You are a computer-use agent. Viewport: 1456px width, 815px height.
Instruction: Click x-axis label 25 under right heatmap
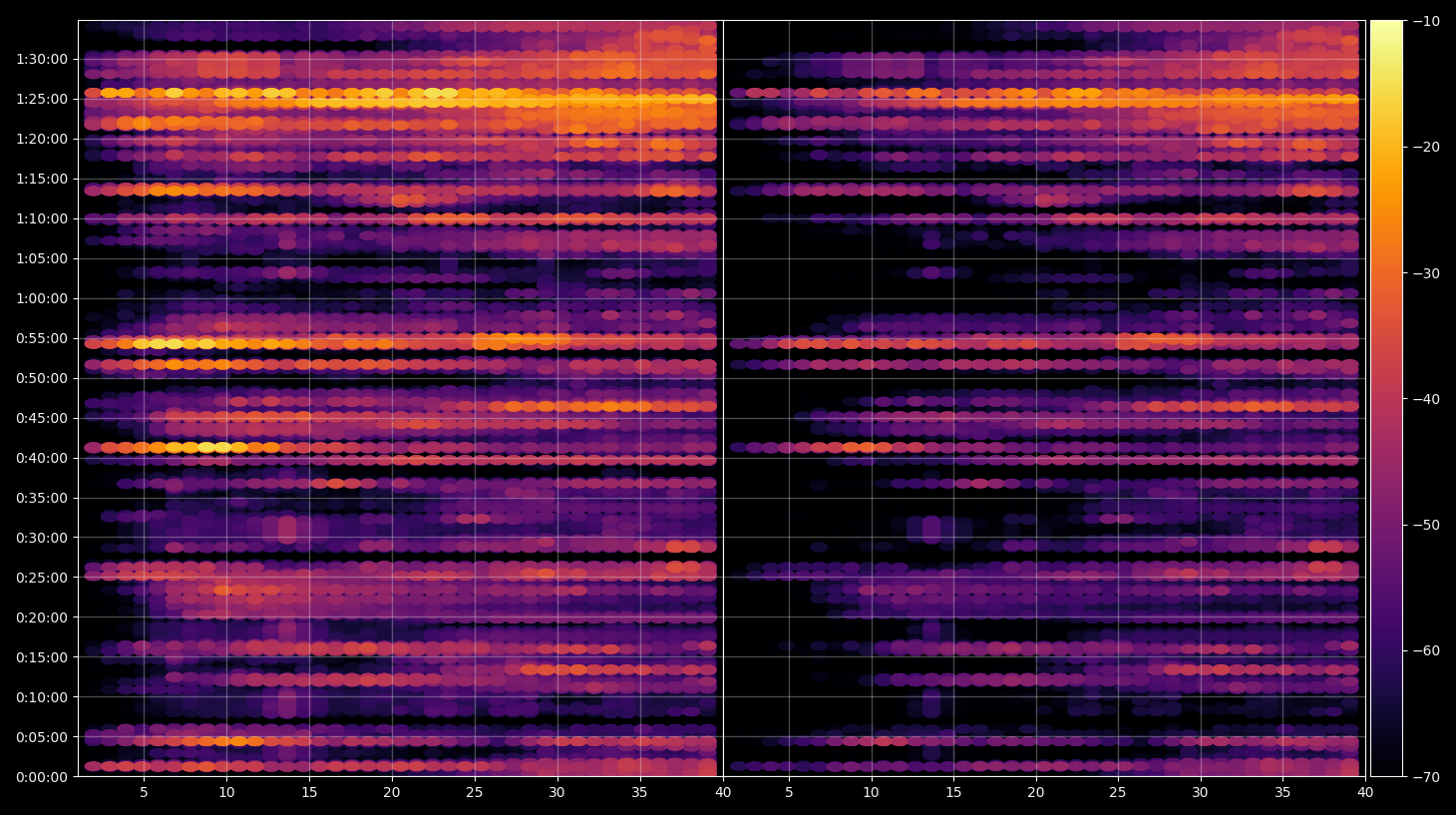pyautogui.click(x=1118, y=793)
